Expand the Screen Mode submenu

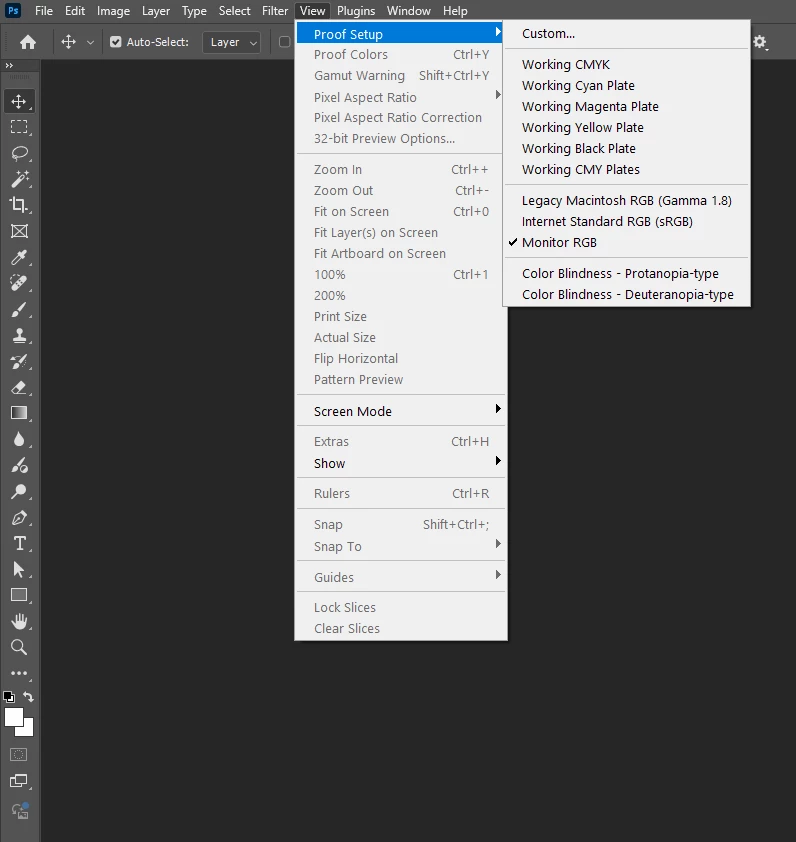click(x=401, y=411)
